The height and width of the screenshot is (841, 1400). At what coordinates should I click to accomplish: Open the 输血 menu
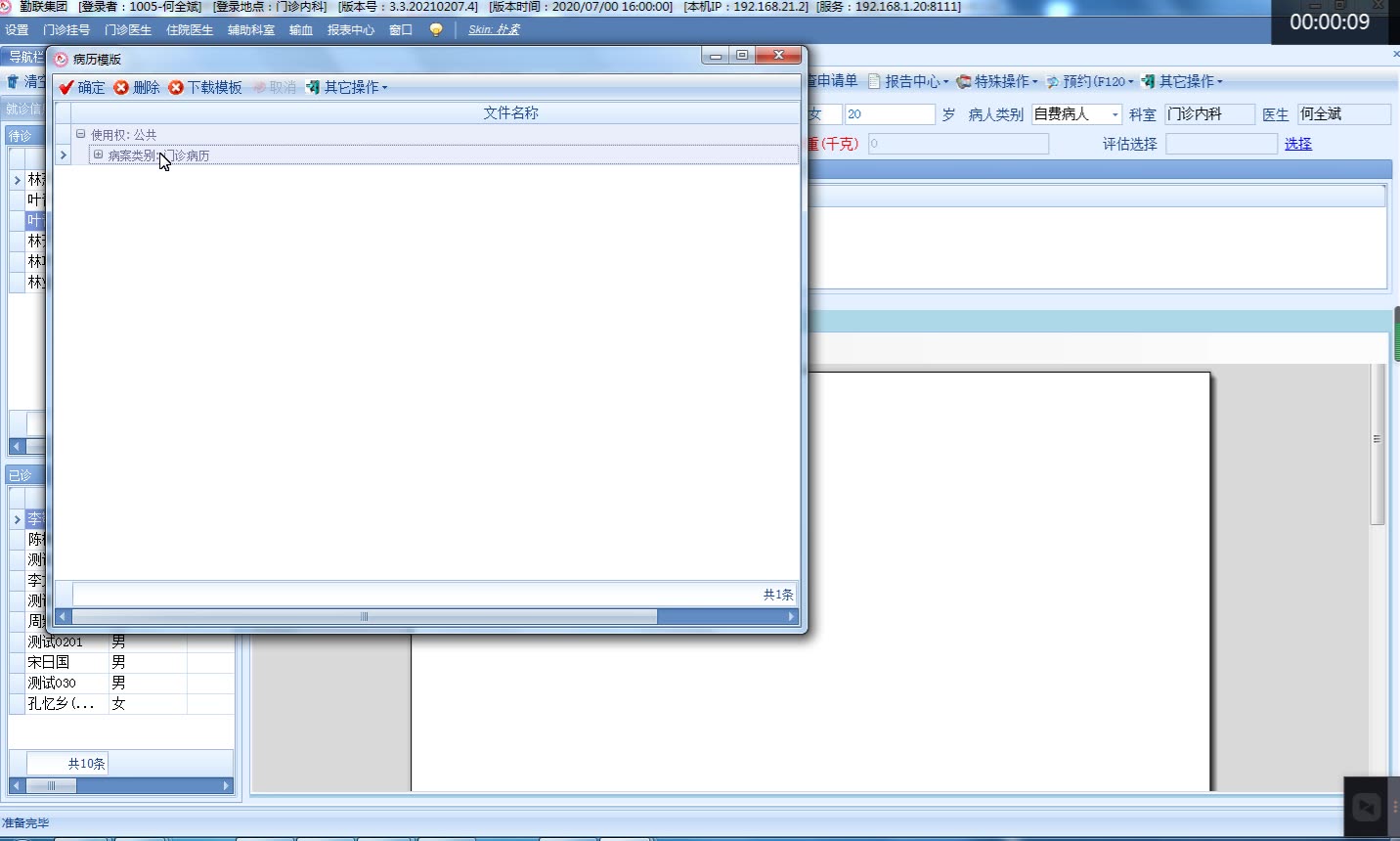coord(301,30)
